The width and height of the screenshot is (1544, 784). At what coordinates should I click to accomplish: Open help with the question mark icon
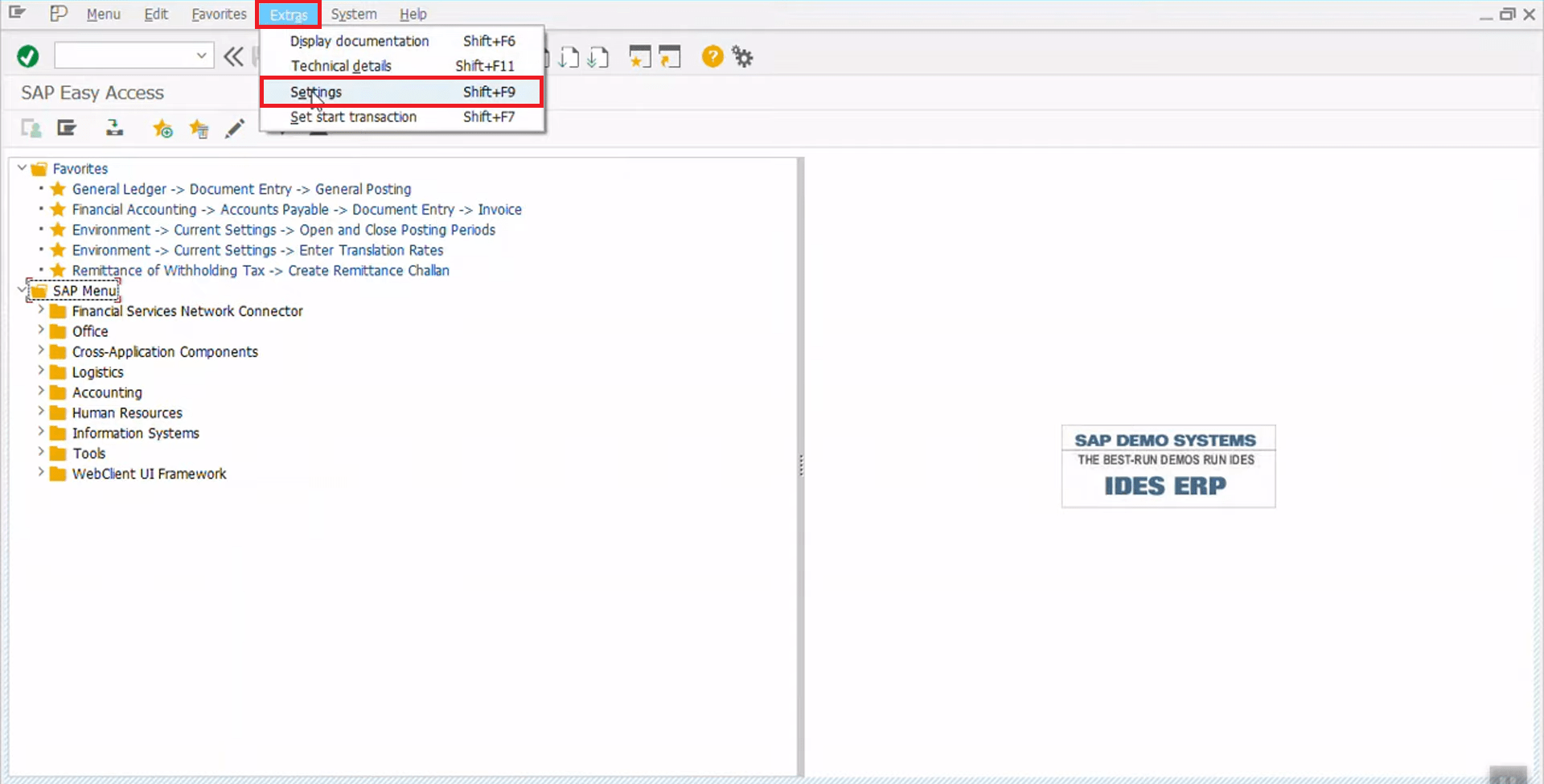click(712, 56)
